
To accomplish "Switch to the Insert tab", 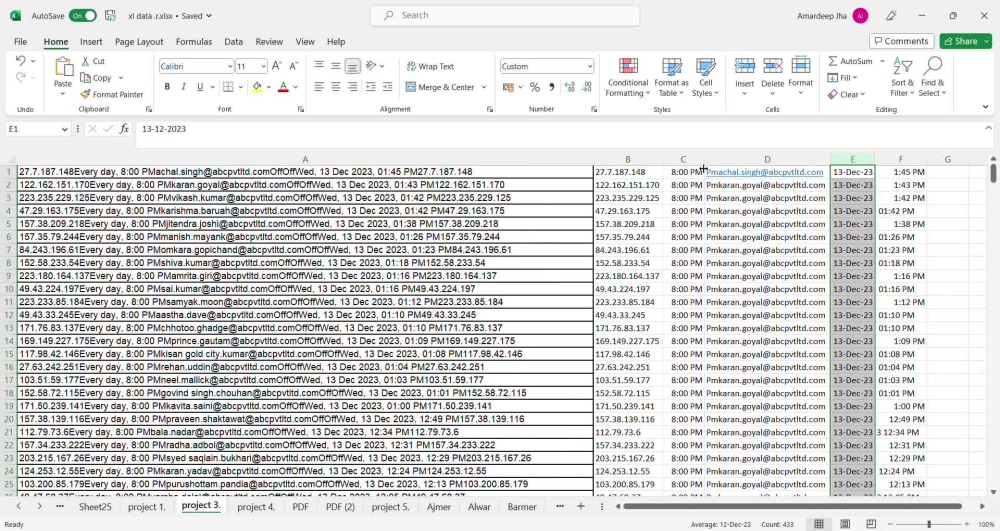I will click(x=91, y=41).
